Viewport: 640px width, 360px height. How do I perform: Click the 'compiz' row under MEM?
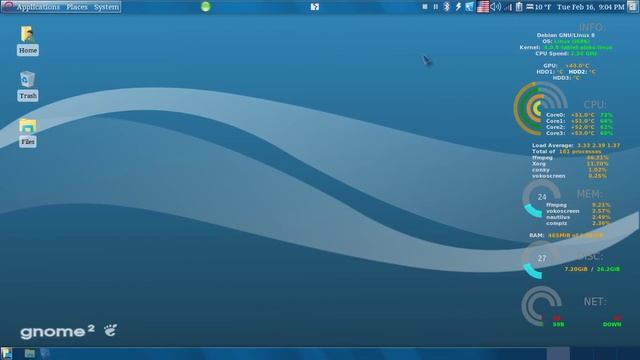(578, 223)
